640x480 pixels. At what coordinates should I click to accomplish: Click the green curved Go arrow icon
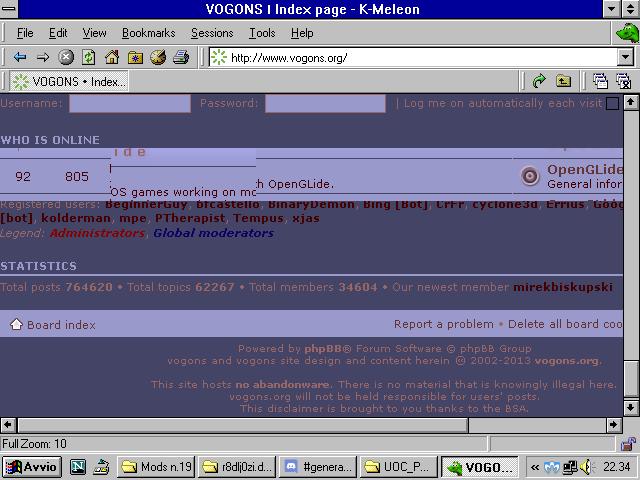pyautogui.click(x=539, y=80)
